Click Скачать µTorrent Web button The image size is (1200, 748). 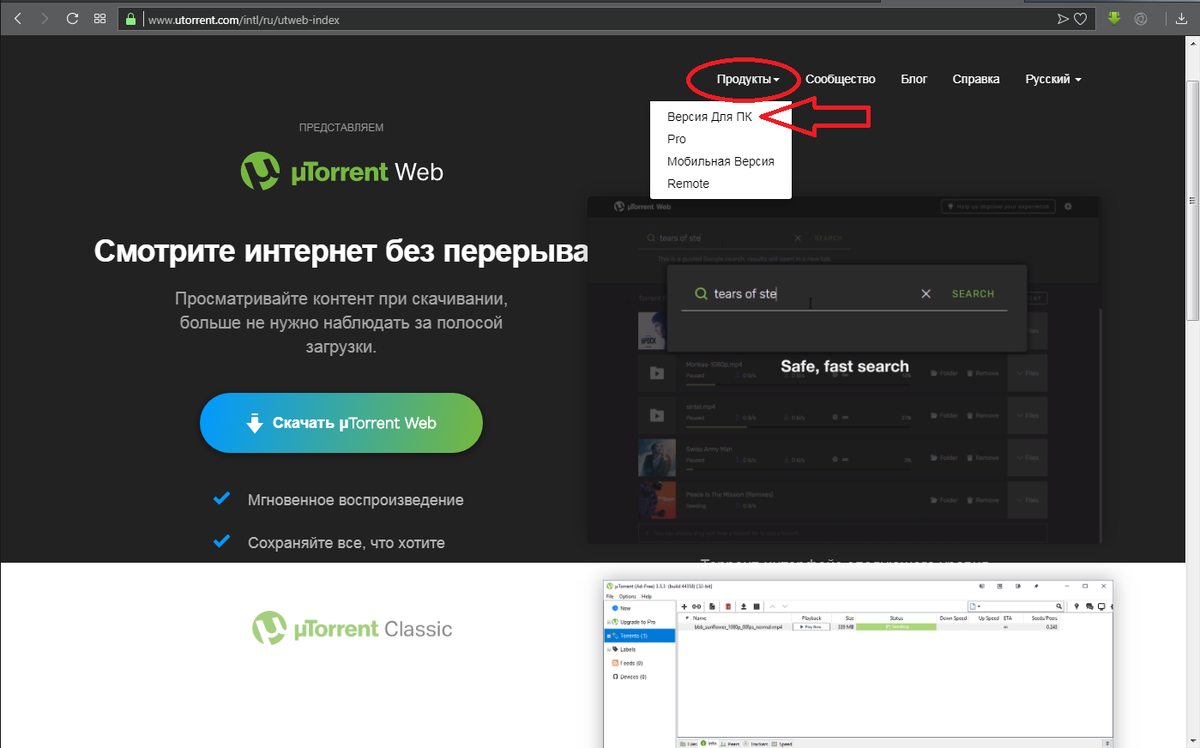point(341,423)
